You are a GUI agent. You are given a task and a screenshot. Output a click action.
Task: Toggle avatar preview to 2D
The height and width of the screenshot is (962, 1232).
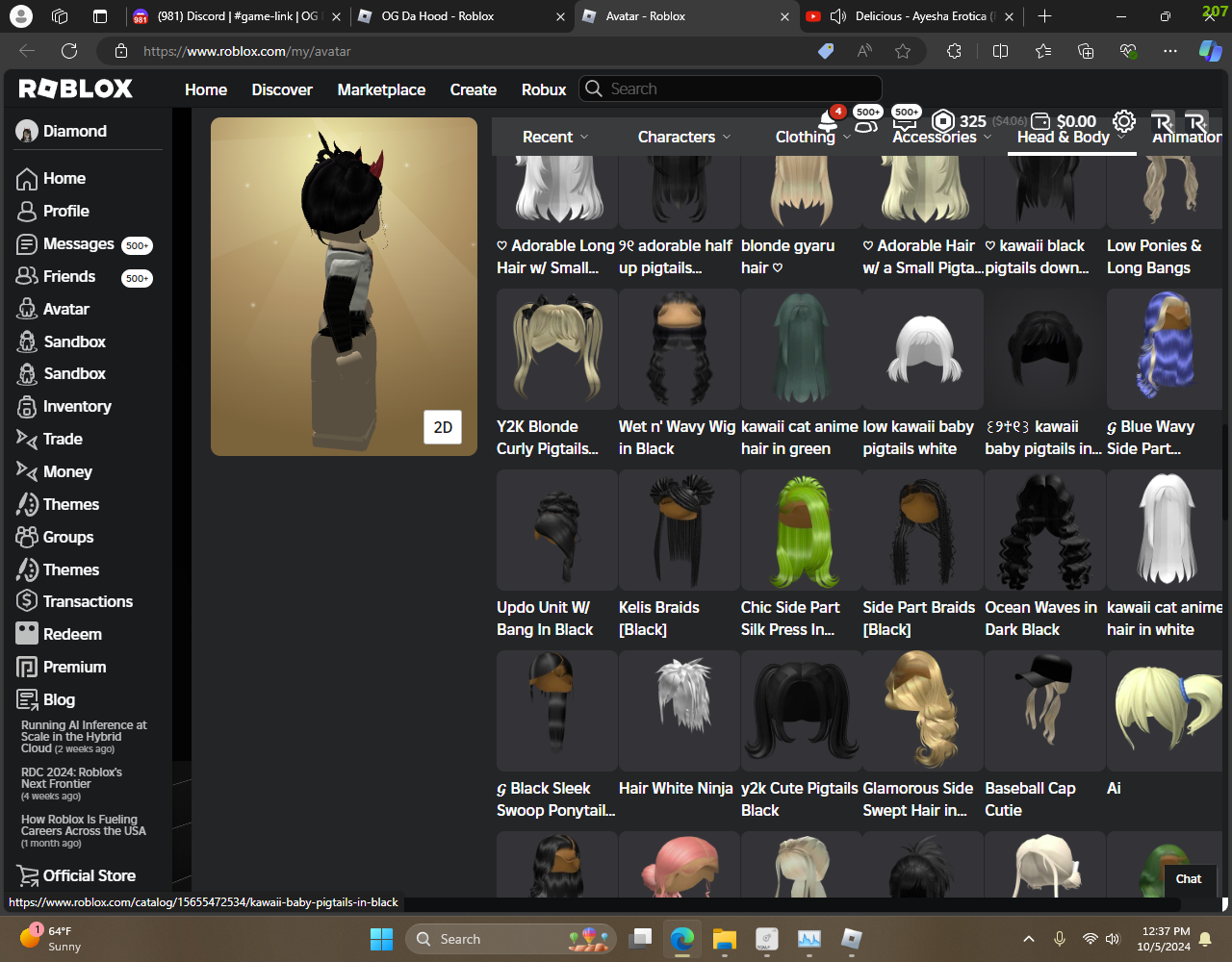click(443, 427)
